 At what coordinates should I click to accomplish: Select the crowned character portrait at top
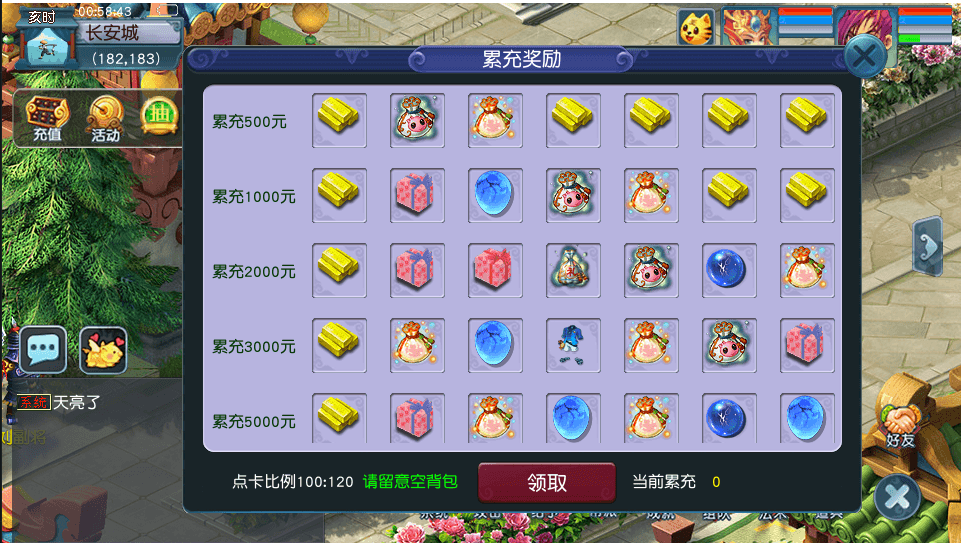(x=749, y=26)
